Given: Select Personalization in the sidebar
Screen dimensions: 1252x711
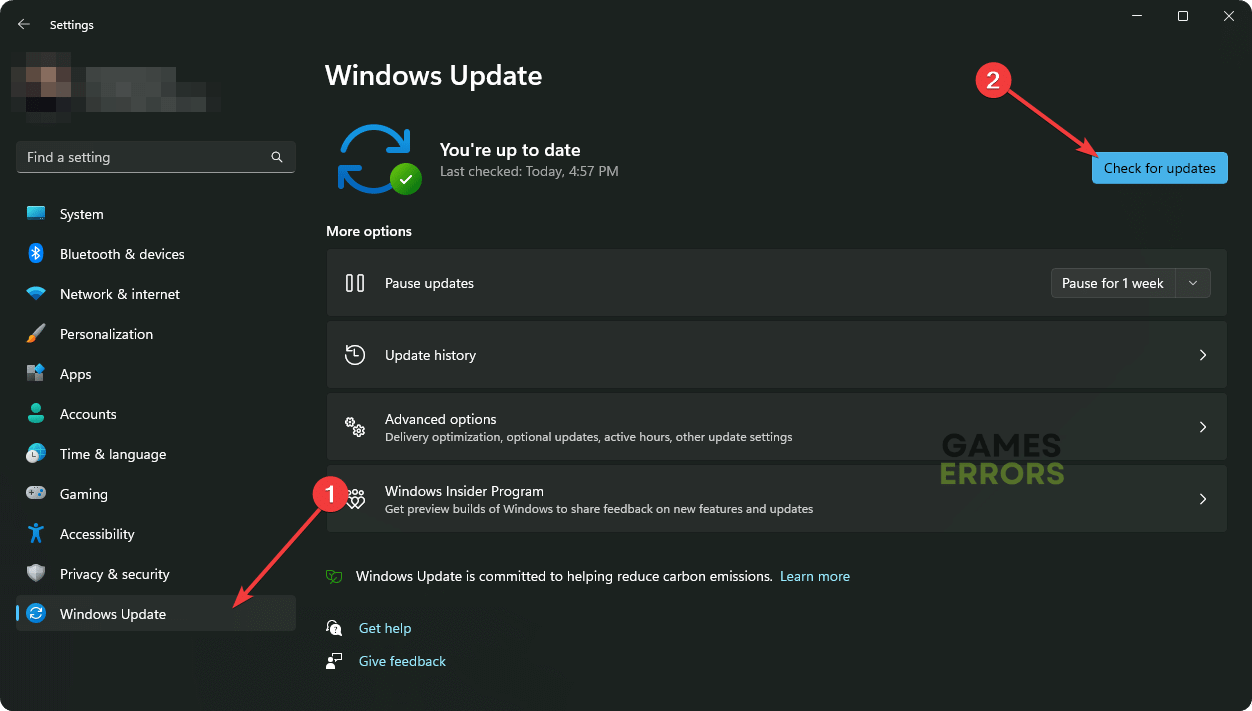Looking at the screenshot, I should 156,334.
